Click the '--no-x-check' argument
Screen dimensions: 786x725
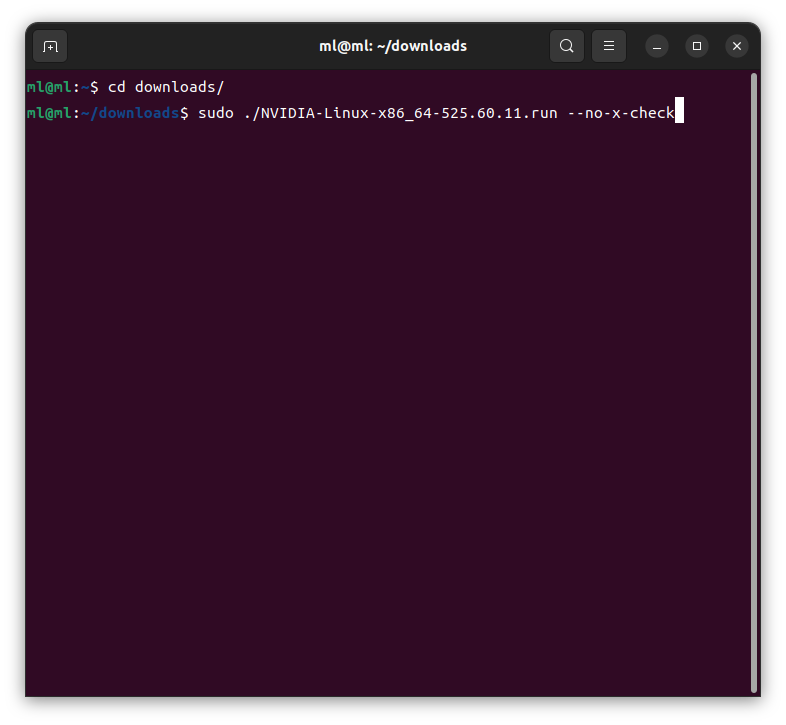[x=621, y=113]
